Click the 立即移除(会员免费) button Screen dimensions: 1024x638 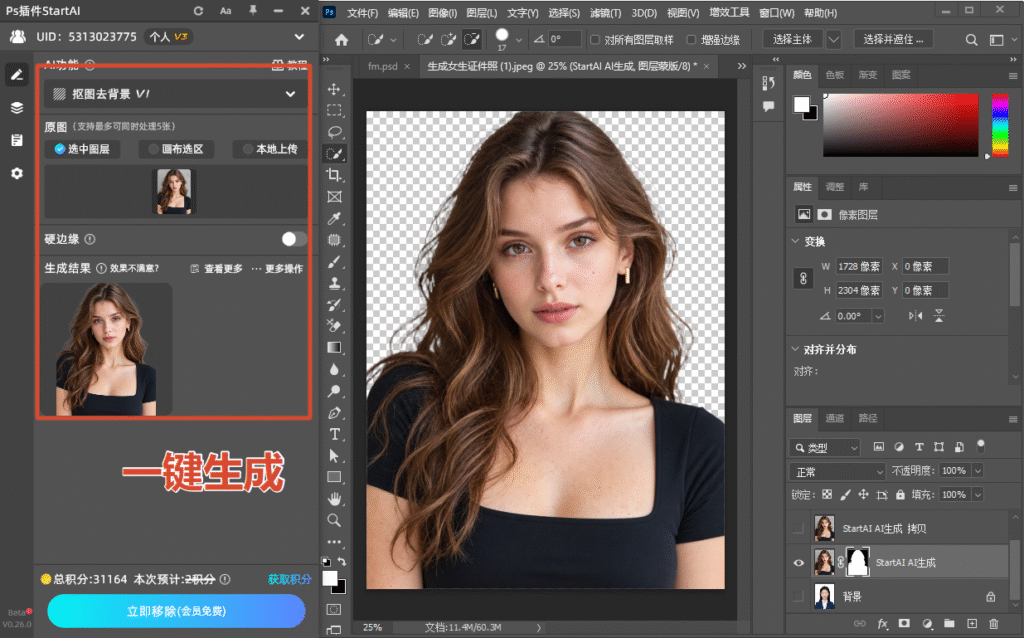pyautogui.click(x=176, y=611)
